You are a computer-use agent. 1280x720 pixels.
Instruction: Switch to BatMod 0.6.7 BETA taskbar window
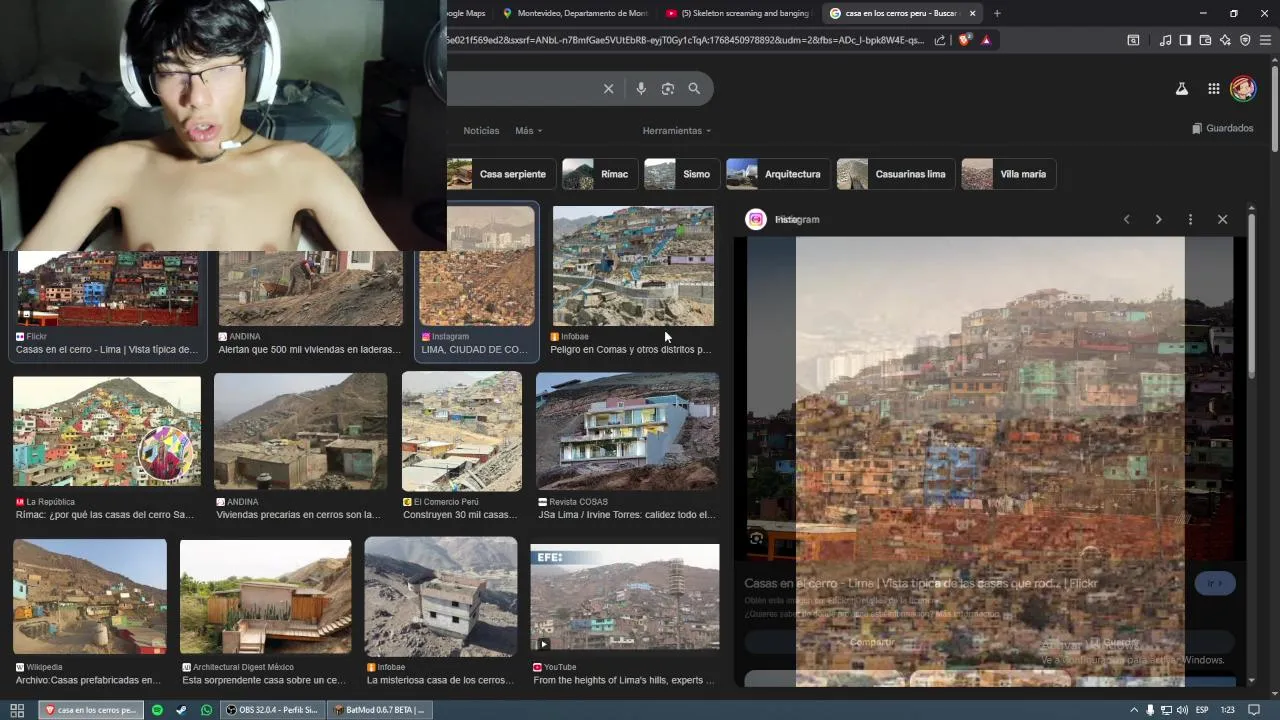pos(380,710)
